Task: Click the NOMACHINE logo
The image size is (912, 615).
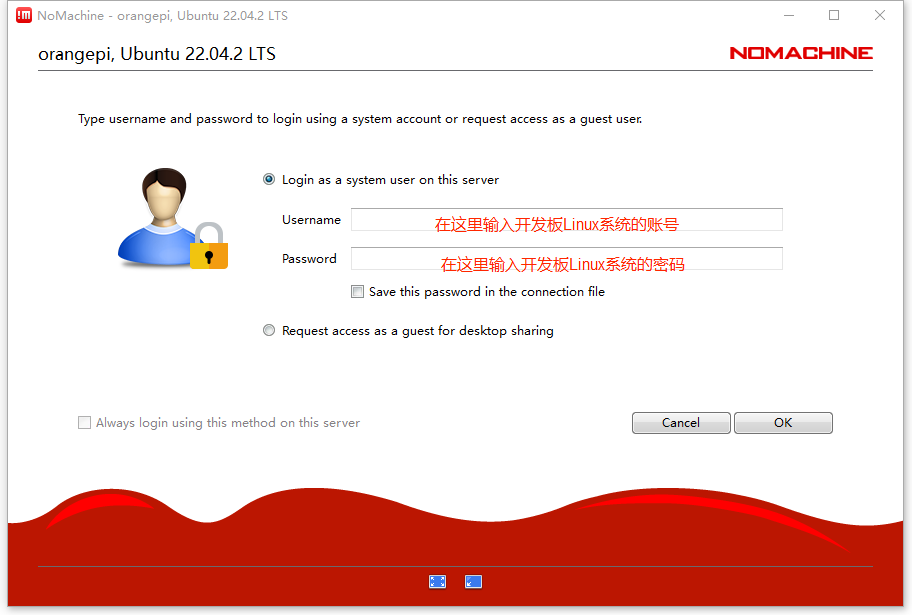Action: (x=801, y=53)
